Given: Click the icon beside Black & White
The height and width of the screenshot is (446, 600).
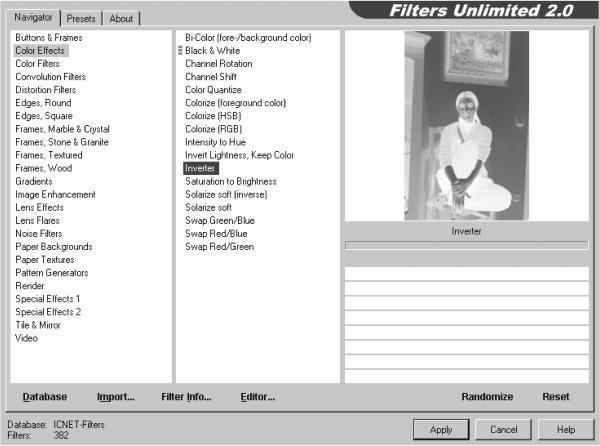Looking at the screenshot, I should (180, 50).
